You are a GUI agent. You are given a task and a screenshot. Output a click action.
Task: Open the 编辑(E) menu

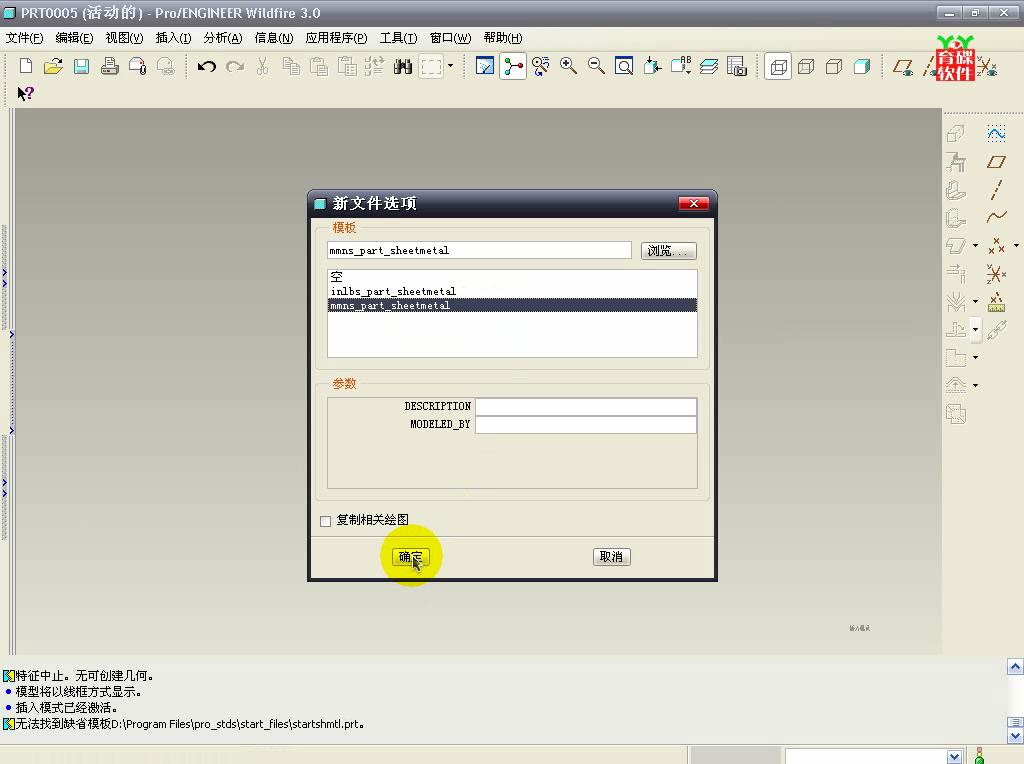click(x=74, y=38)
